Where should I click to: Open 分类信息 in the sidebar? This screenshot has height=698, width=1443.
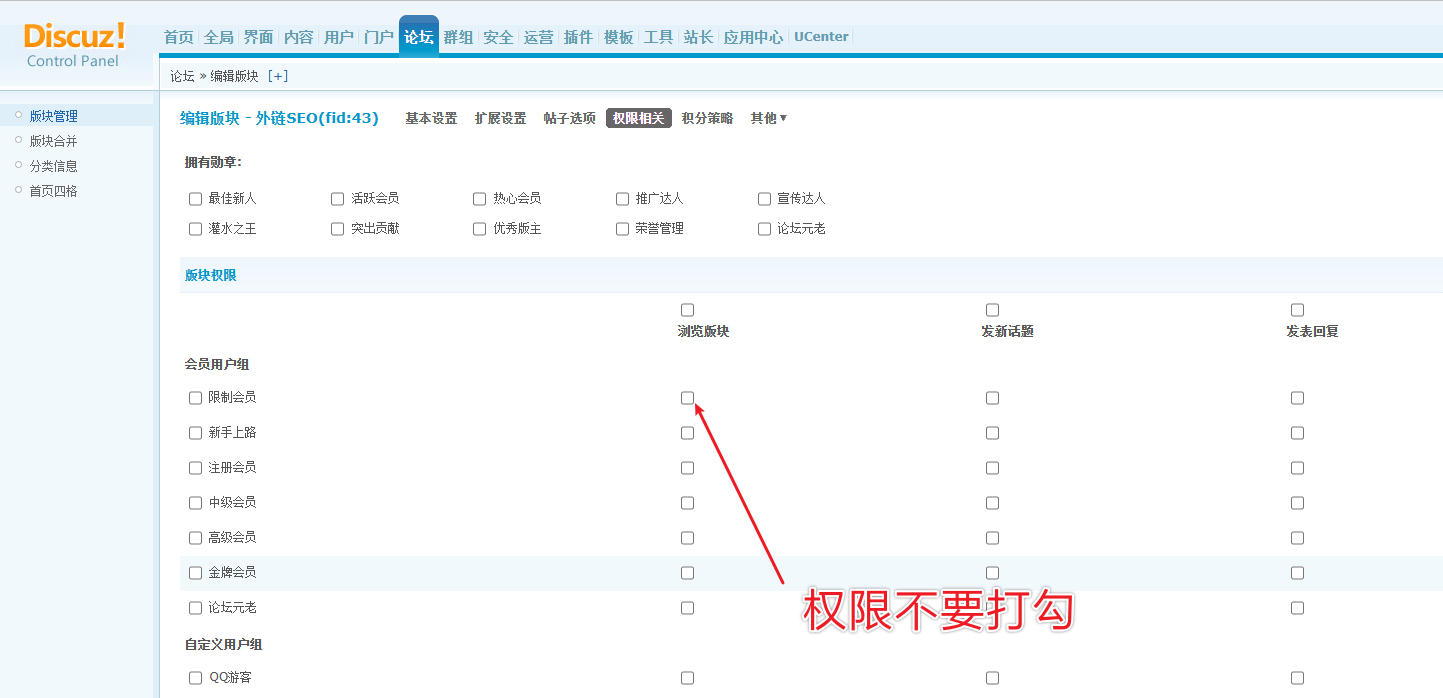point(54,166)
